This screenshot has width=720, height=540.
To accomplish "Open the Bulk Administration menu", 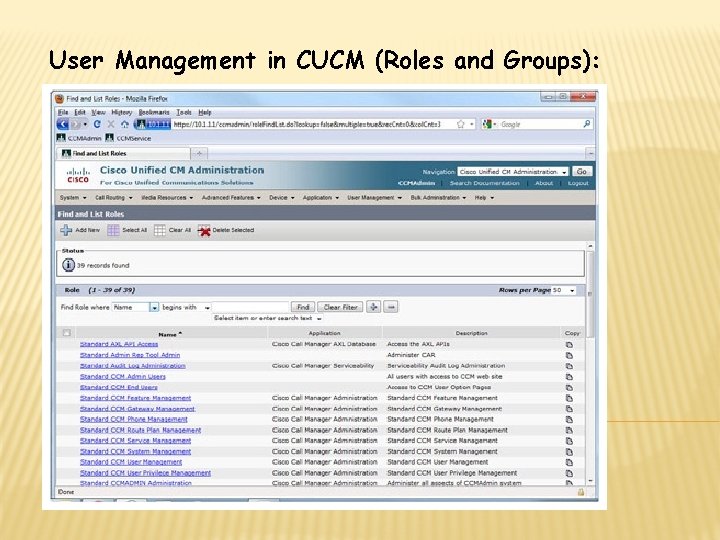I will click(x=438, y=197).
